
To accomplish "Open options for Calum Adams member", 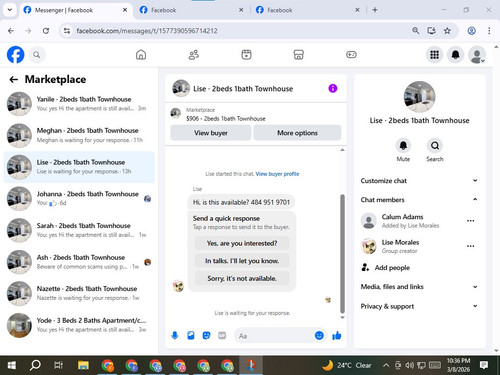I will (470, 221).
